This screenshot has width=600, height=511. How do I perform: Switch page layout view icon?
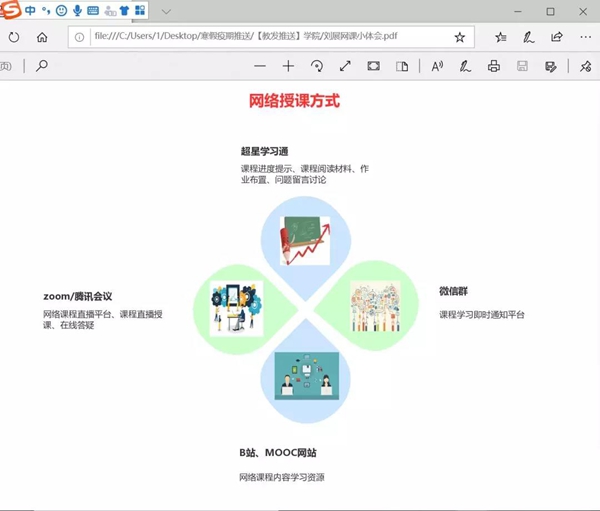click(x=402, y=67)
